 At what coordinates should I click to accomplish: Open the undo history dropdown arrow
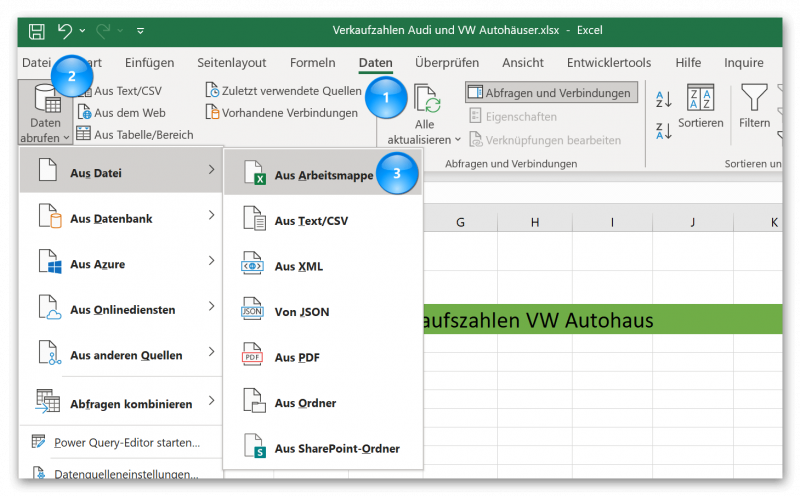(x=82, y=31)
